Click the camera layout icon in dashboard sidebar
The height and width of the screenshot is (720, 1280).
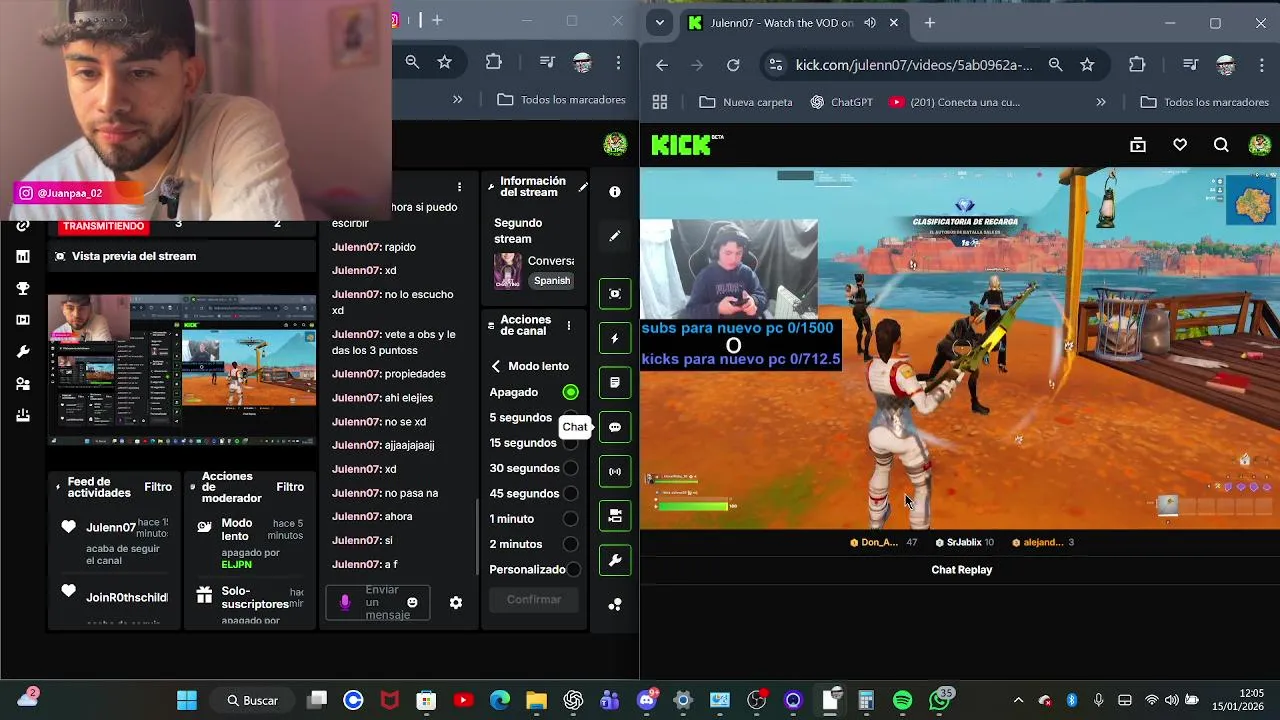click(x=615, y=516)
